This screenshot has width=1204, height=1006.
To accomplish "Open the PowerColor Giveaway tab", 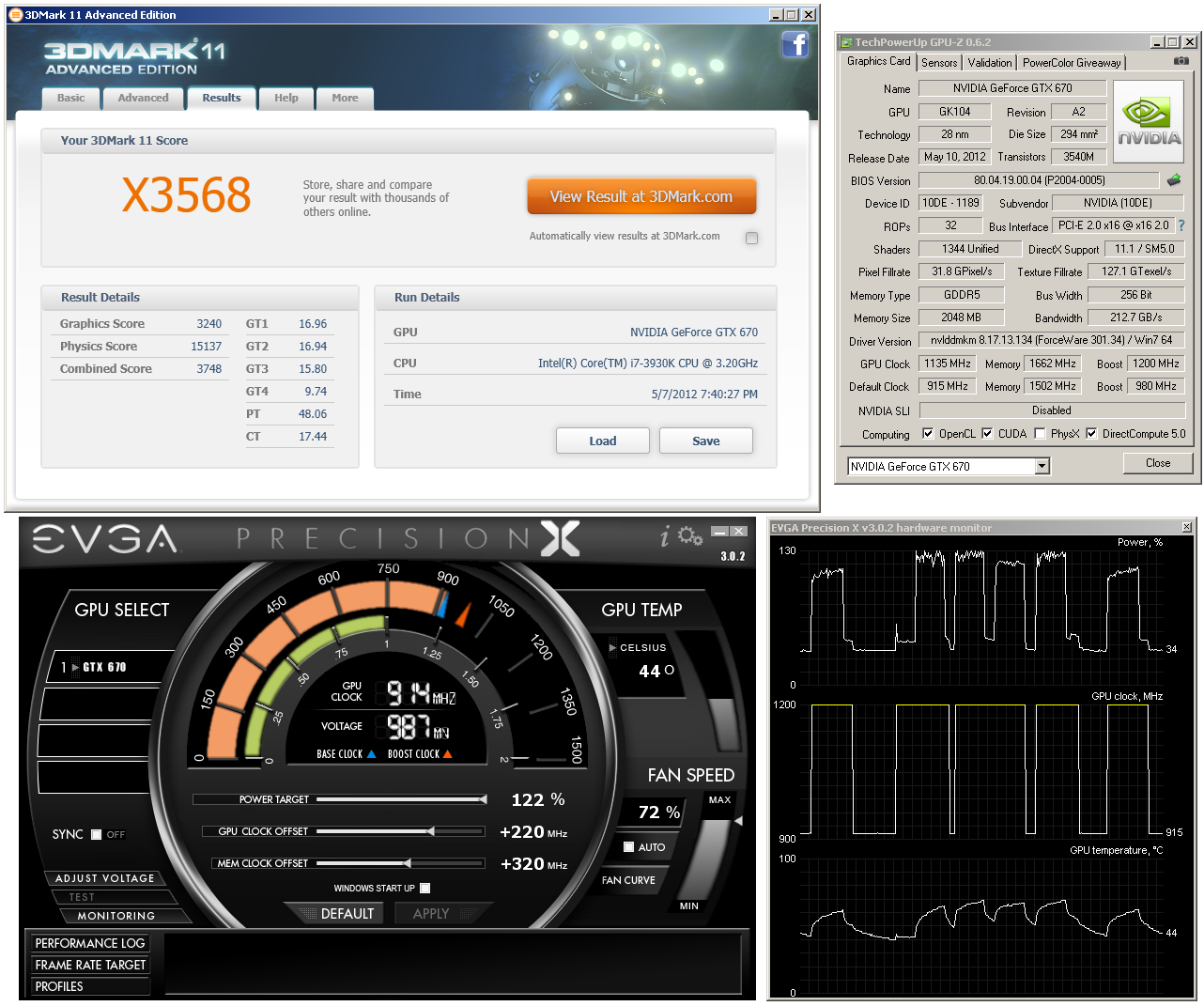I will click(x=1072, y=63).
